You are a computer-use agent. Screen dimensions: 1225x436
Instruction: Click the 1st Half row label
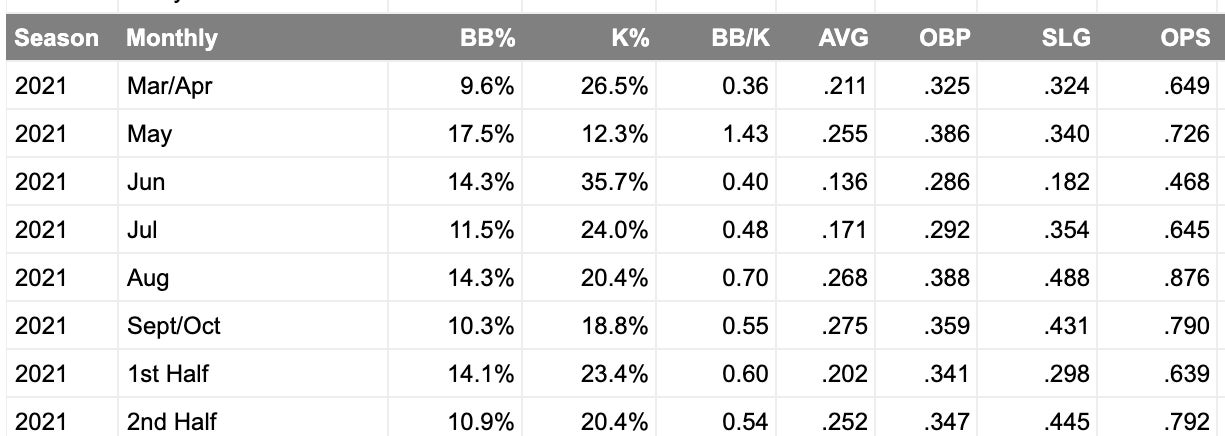168,374
